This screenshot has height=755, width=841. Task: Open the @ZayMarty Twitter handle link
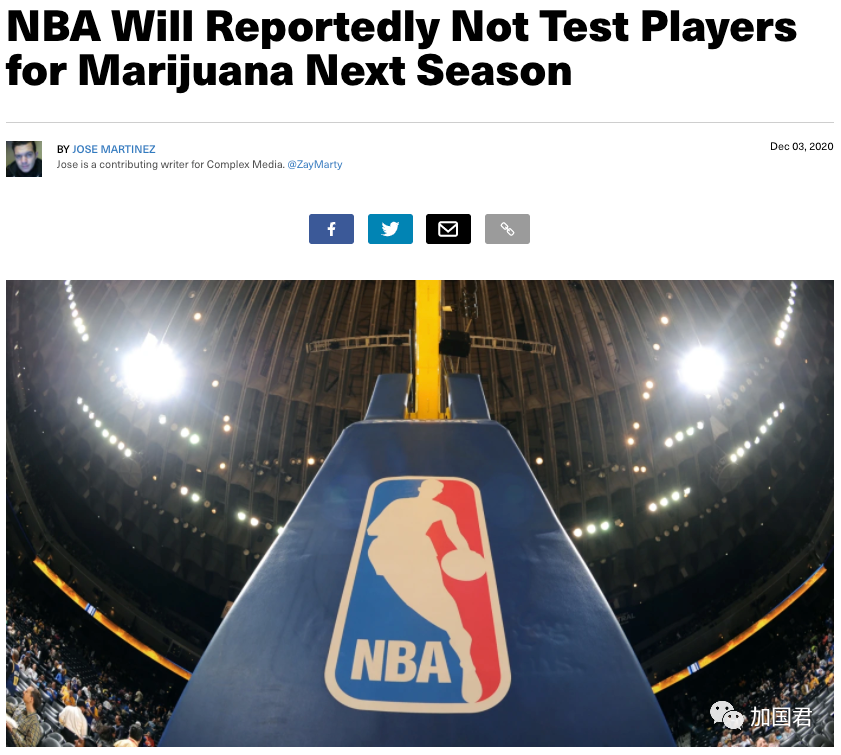click(x=315, y=165)
